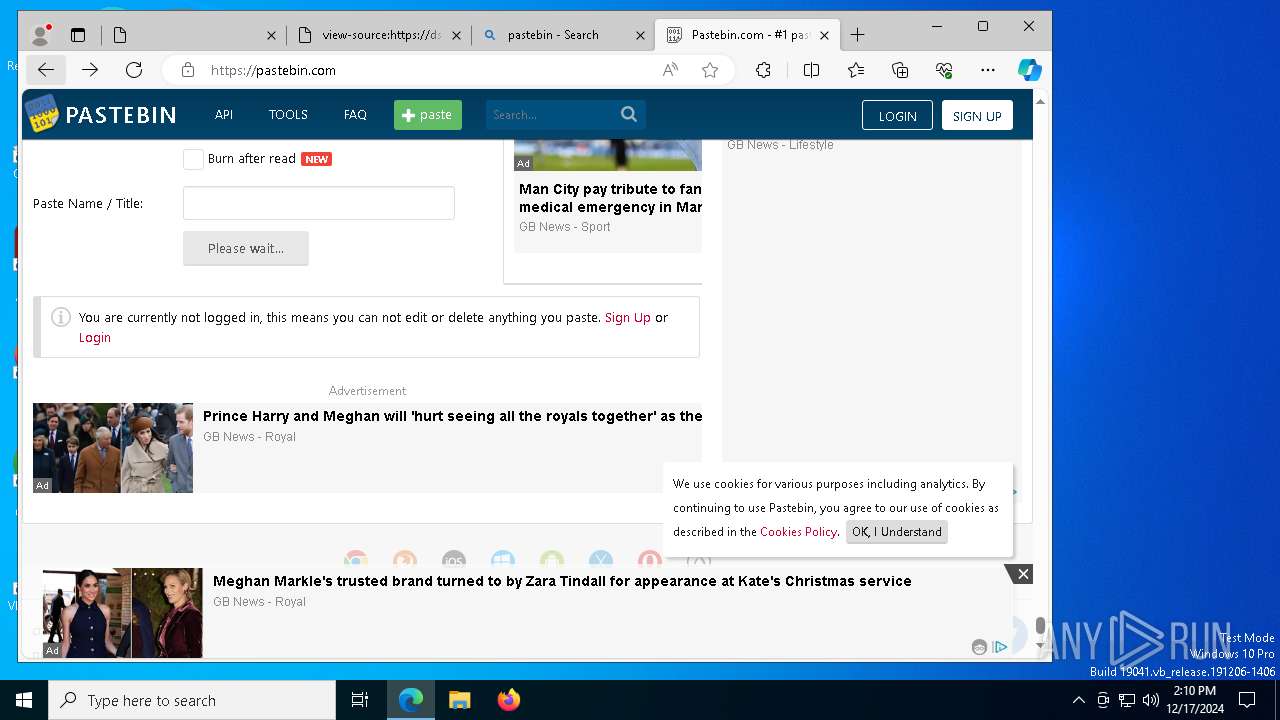The image size is (1280, 720).
Task: Close the pastebin - Search tab
Action: [x=640, y=35]
